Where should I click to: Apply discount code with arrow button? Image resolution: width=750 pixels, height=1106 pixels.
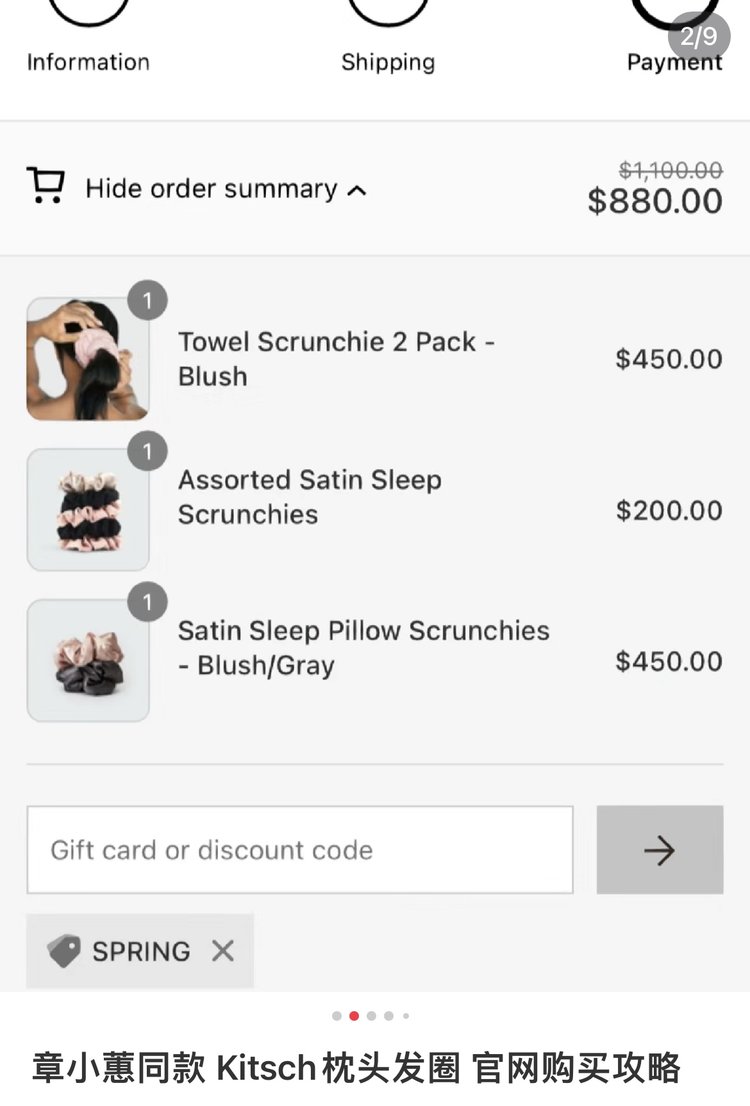tap(659, 850)
